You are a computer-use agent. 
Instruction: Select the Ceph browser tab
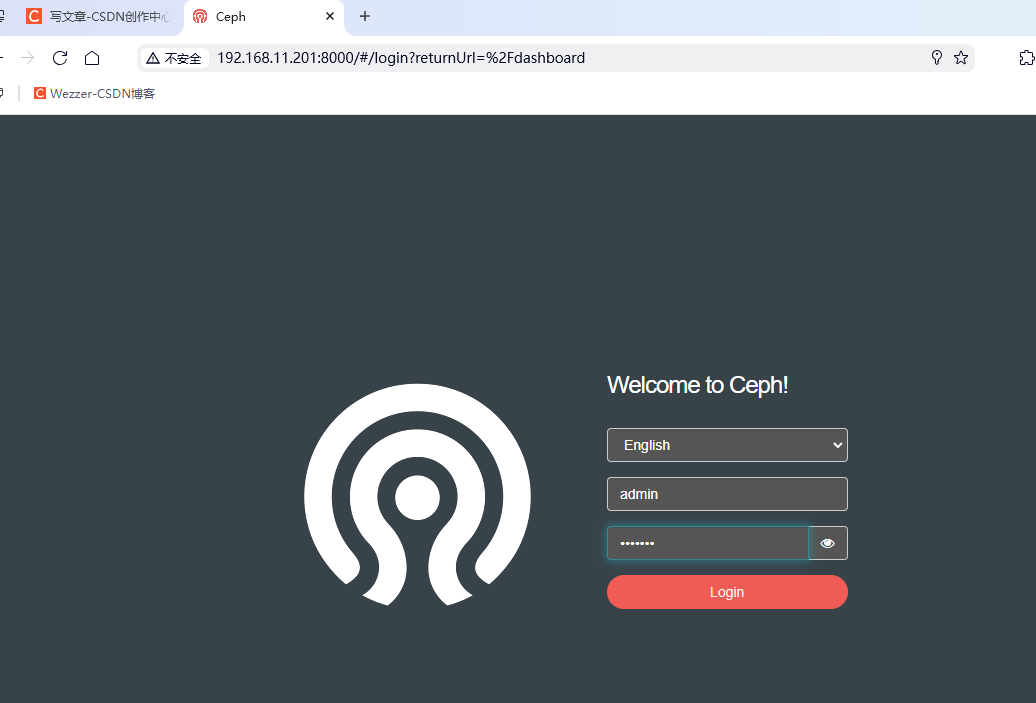tap(264, 17)
